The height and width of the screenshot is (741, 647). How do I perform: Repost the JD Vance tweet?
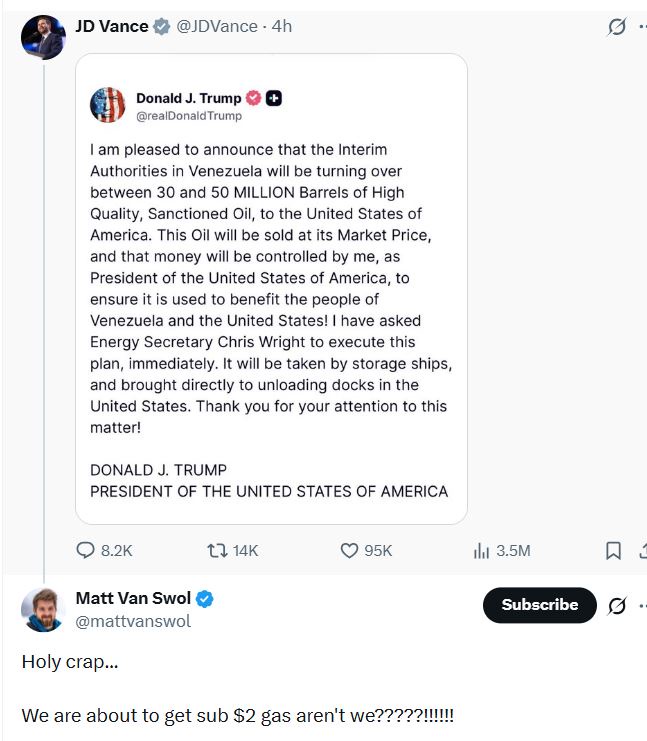point(215,550)
